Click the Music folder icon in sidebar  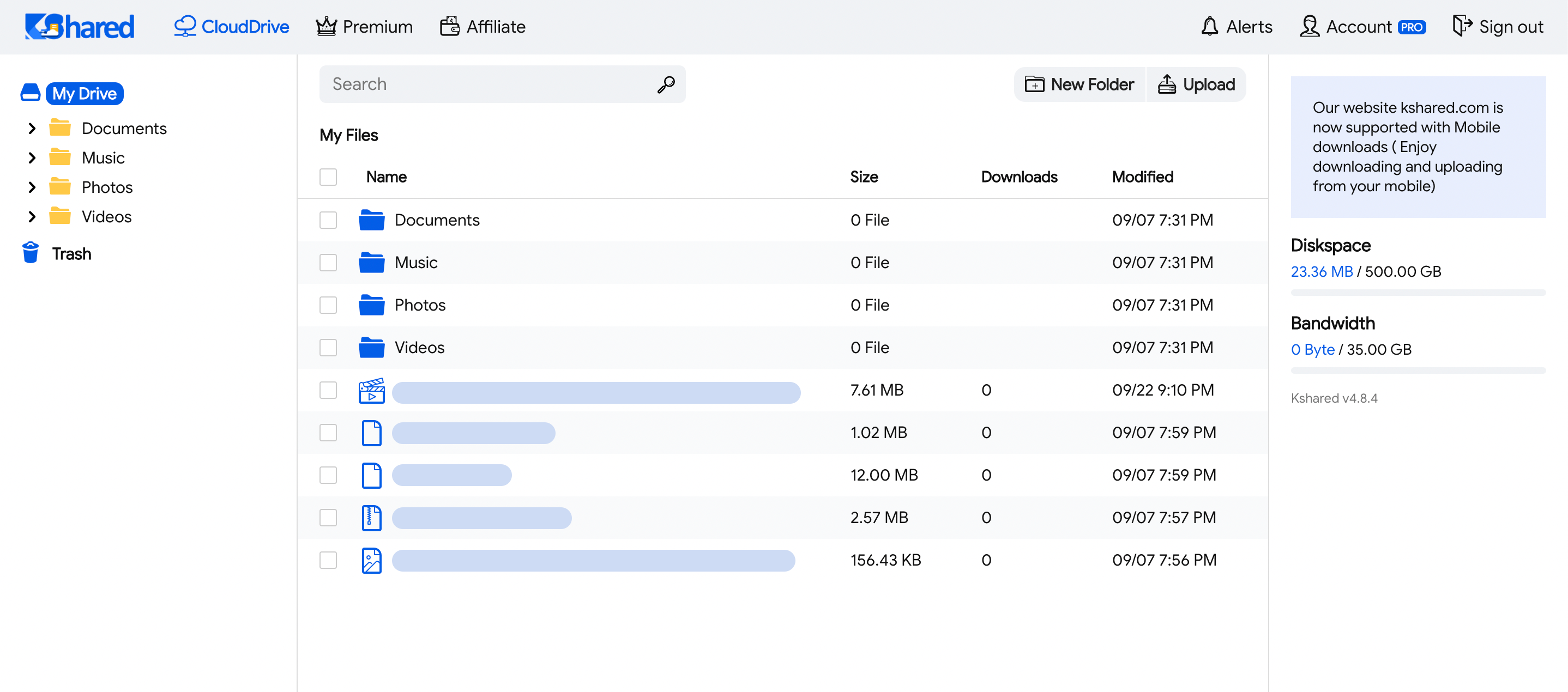(59, 157)
